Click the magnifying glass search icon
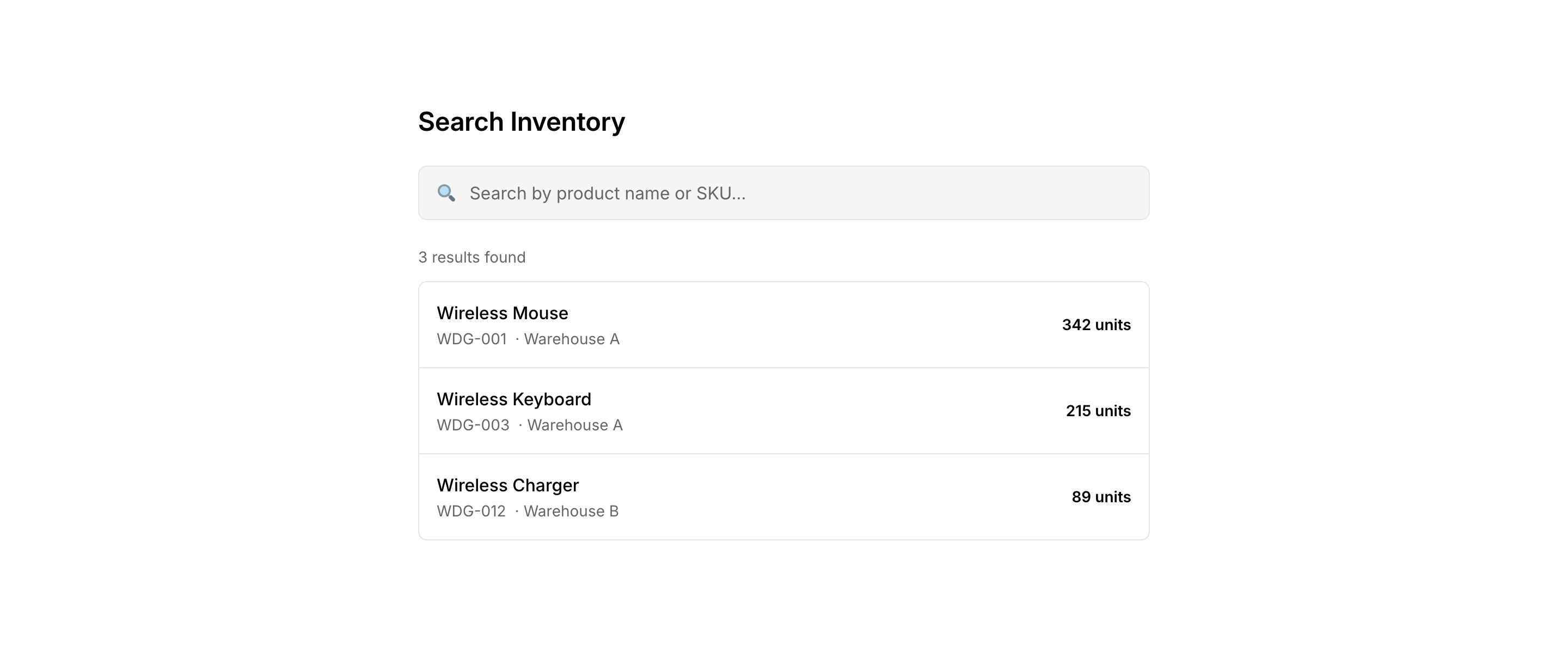 446,193
